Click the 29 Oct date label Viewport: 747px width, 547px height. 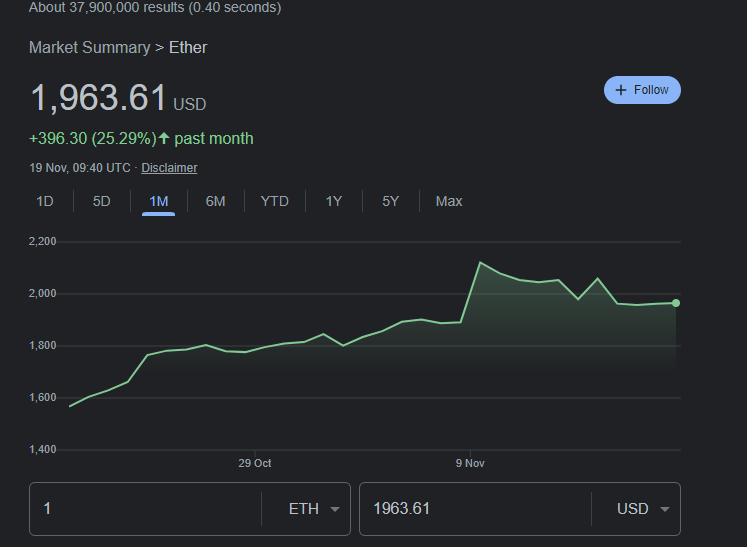255,463
